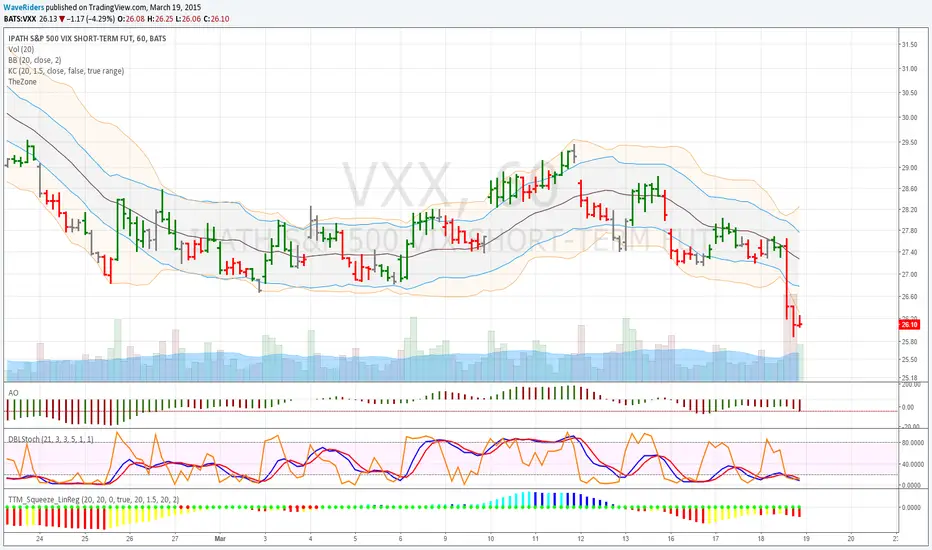Click the 16 date label on time axis
The height and width of the screenshot is (550, 932).
[670, 539]
